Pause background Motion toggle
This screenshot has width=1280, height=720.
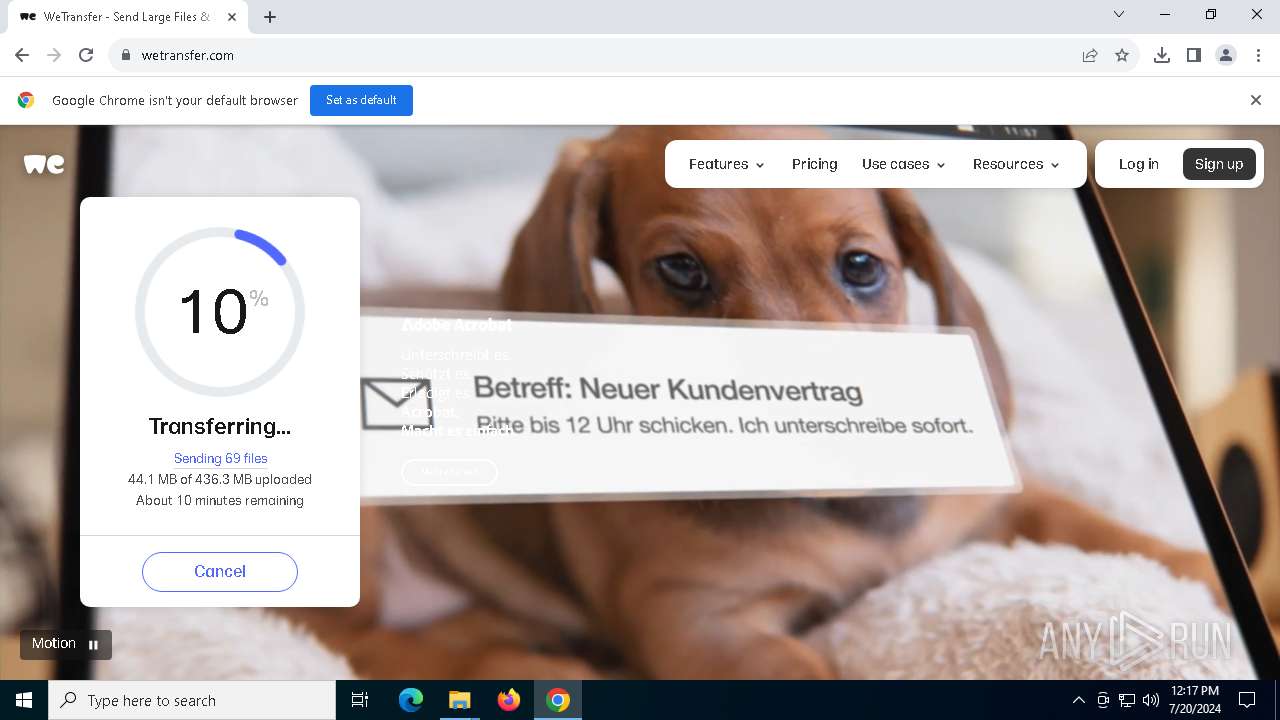tap(66, 644)
